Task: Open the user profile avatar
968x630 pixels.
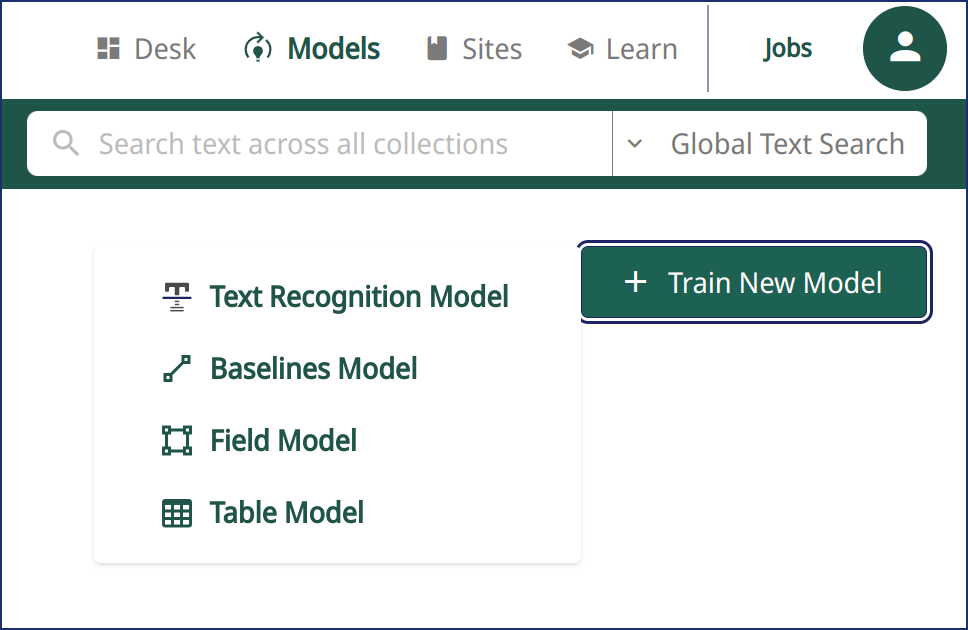Action: point(904,47)
